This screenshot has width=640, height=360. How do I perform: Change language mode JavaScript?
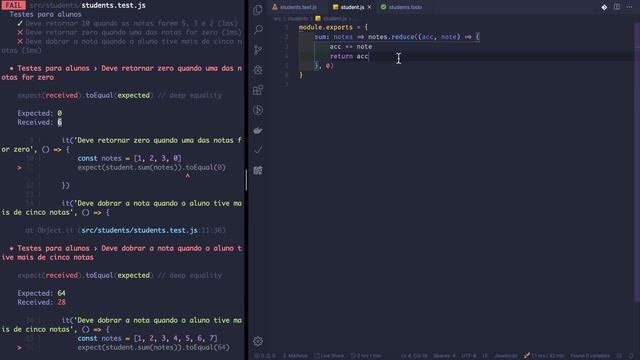(x=506, y=356)
